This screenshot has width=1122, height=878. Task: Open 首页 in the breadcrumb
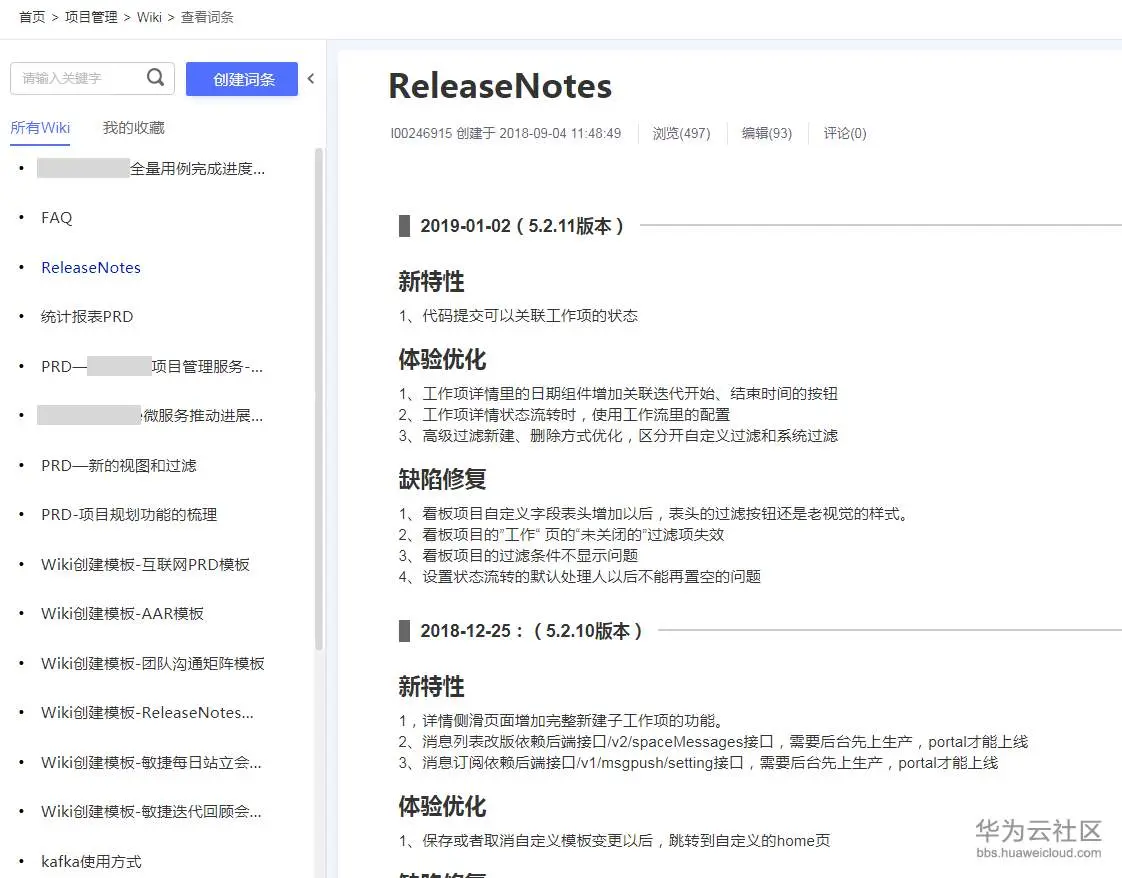31,17
